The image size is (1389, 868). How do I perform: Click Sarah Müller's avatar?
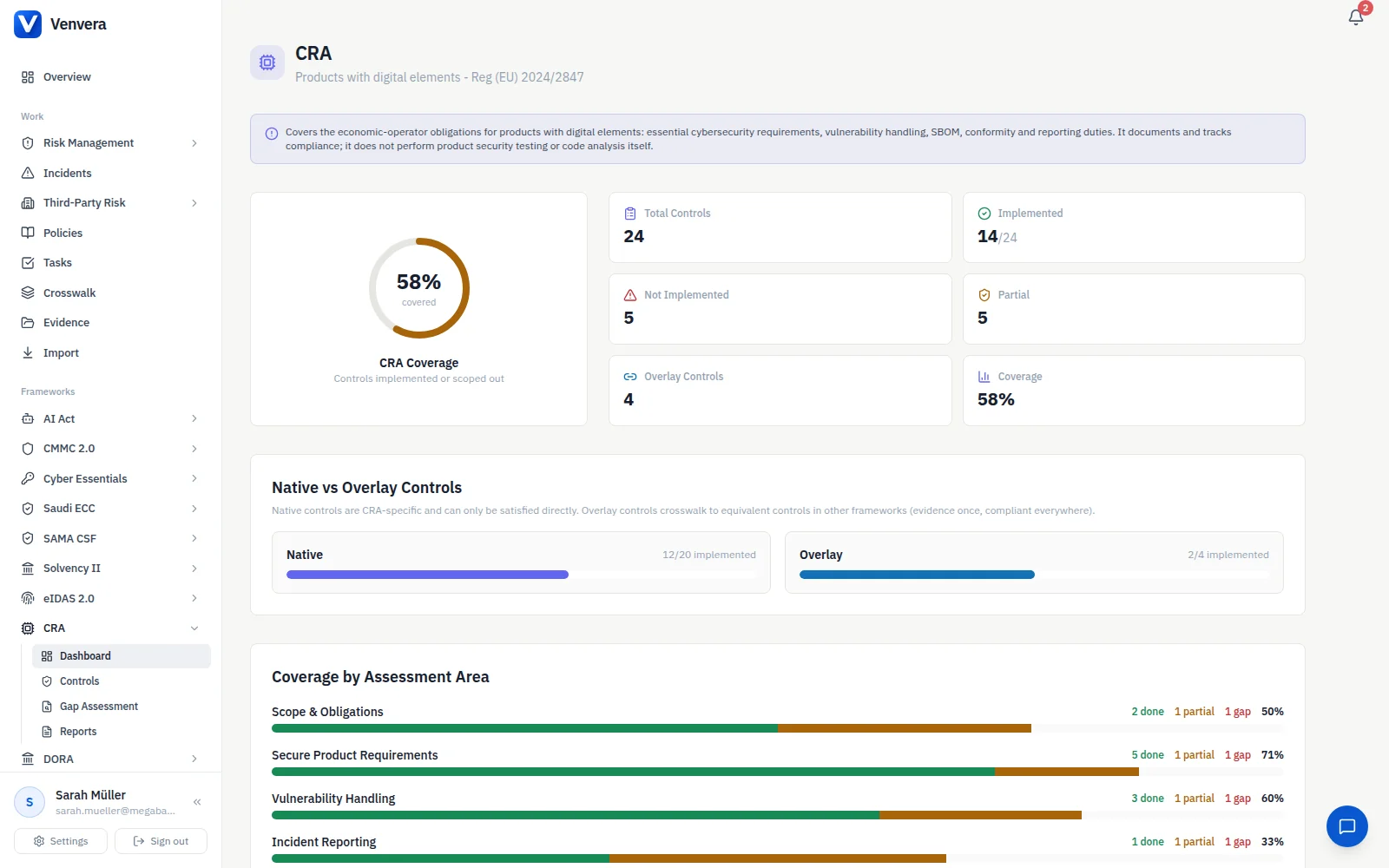(30, 802)
